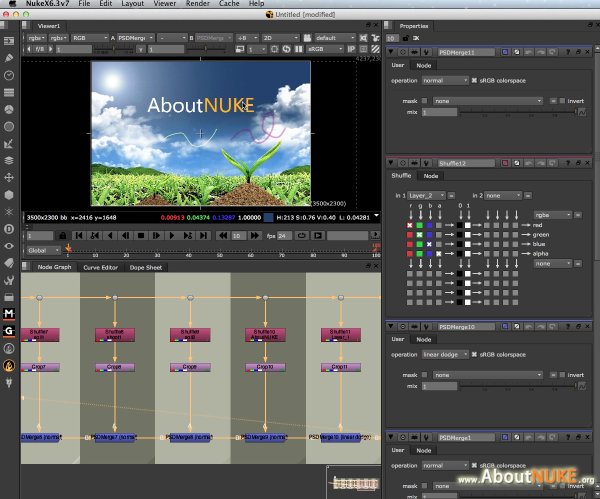Open the viewer sRGB LUT dropdown
The width and height of the screenshot is (600, 499).
click(325, 49)
